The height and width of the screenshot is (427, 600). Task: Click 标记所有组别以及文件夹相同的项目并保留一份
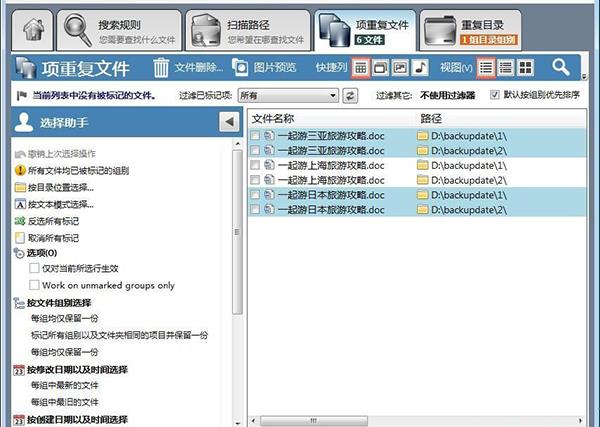(119, 335)
